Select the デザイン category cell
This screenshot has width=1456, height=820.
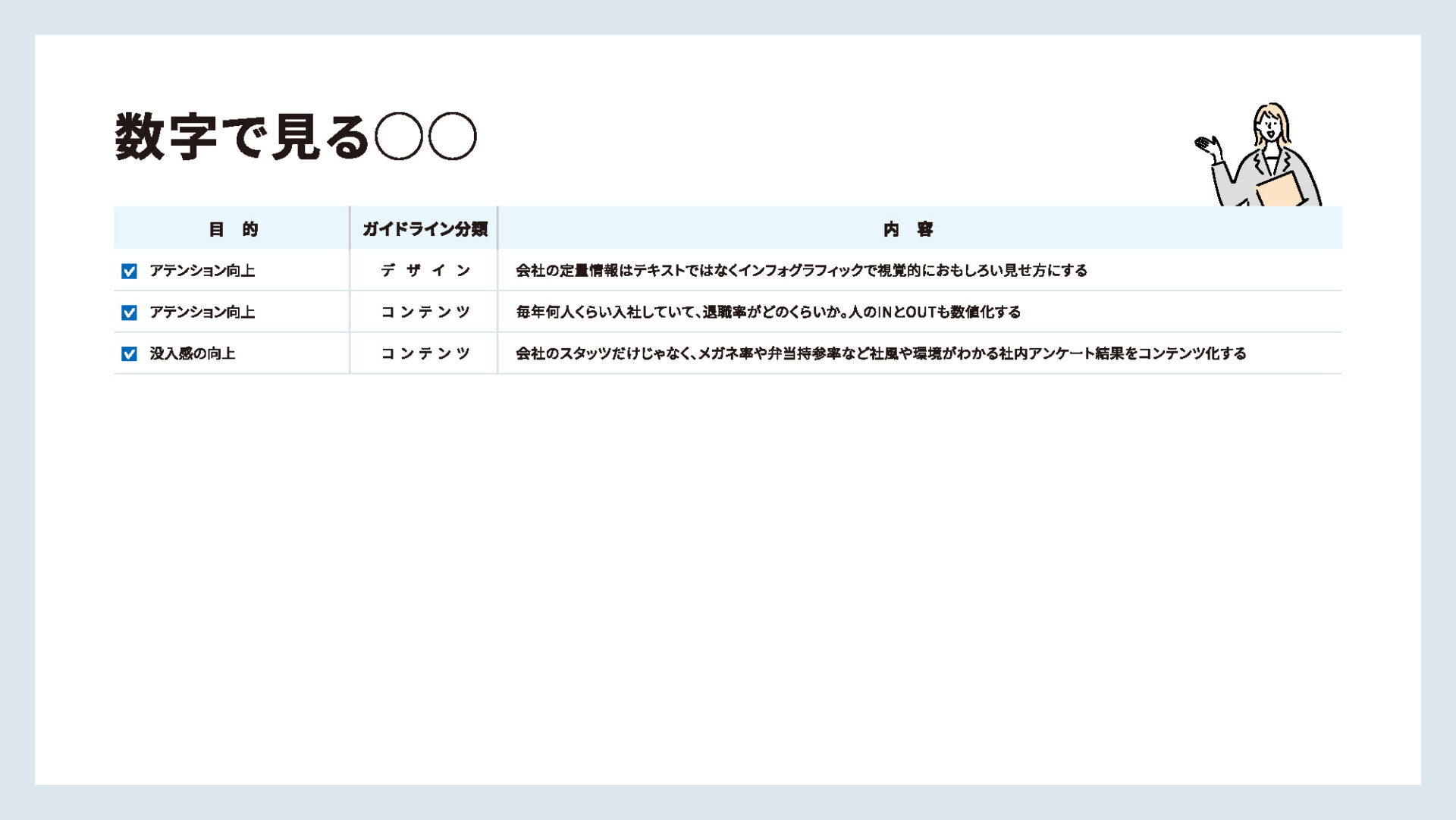pyautogui.click(x=425, y=271)
